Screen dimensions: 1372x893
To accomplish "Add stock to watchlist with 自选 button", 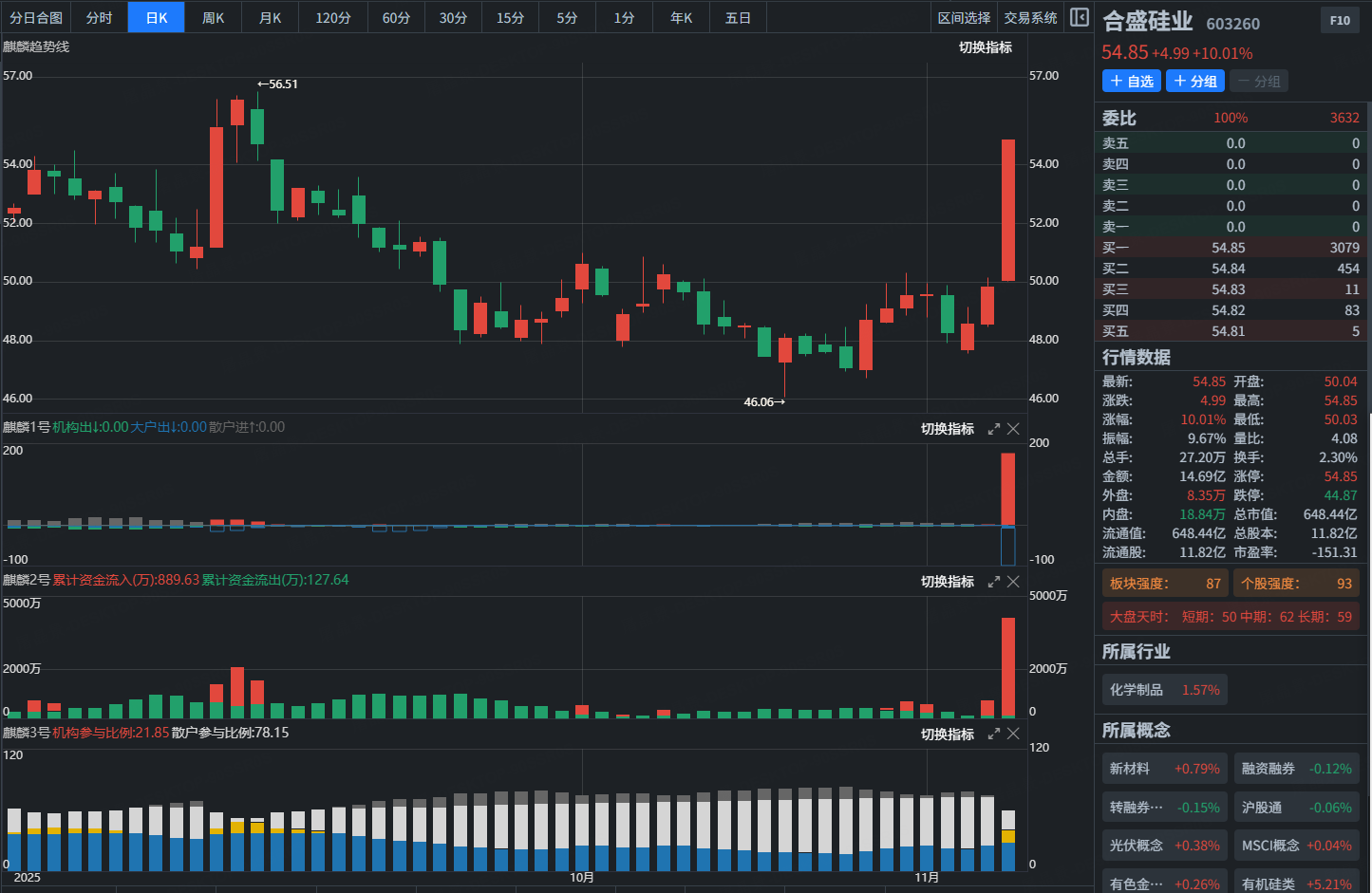I will 1132,82.
